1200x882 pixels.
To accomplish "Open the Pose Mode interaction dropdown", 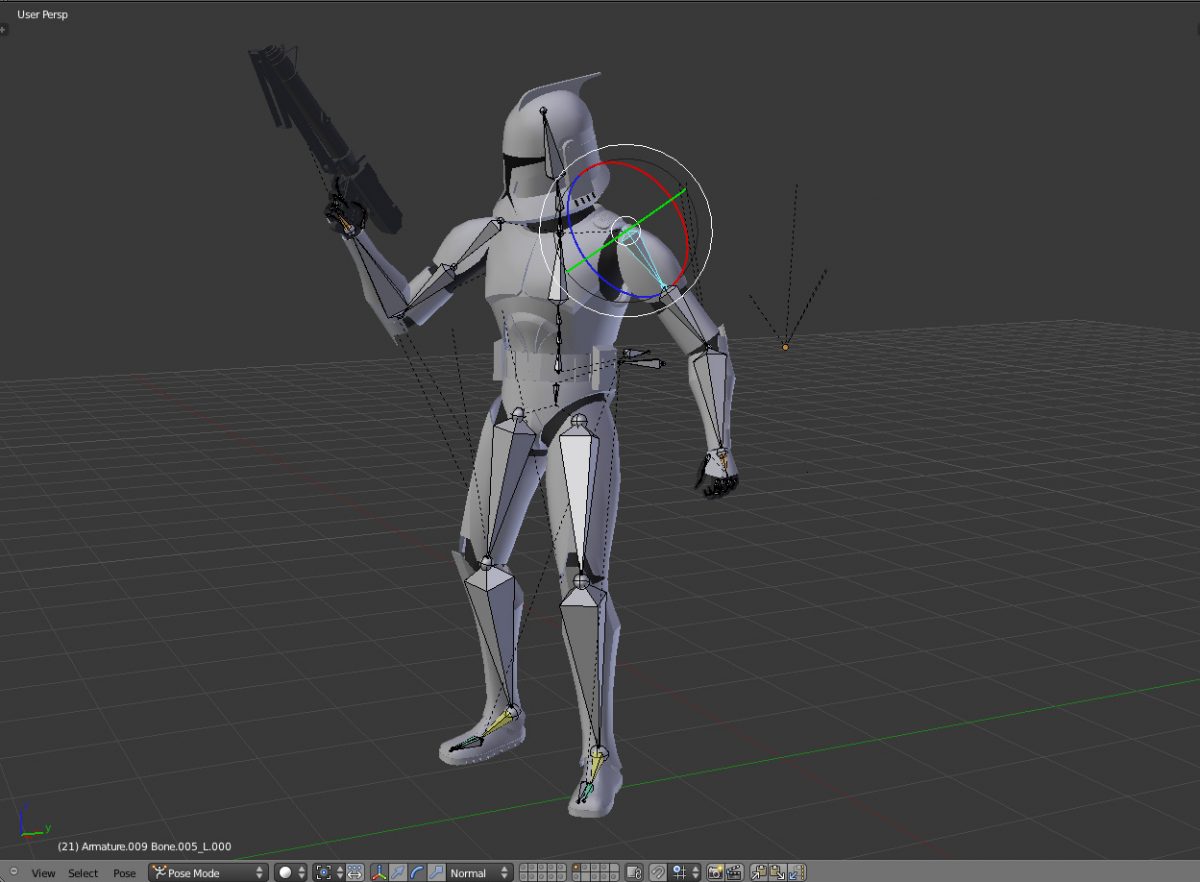I will click(209, 873).
